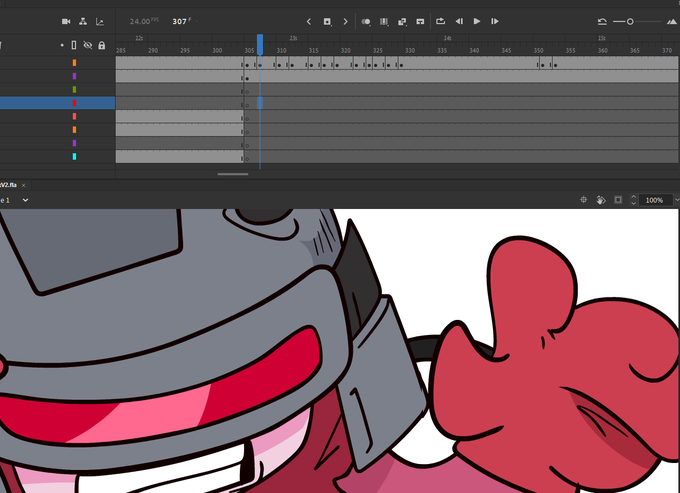The width and height of the screenshot is (680, 493).
Task: Toggle loop playback
Action: (441, 21)
